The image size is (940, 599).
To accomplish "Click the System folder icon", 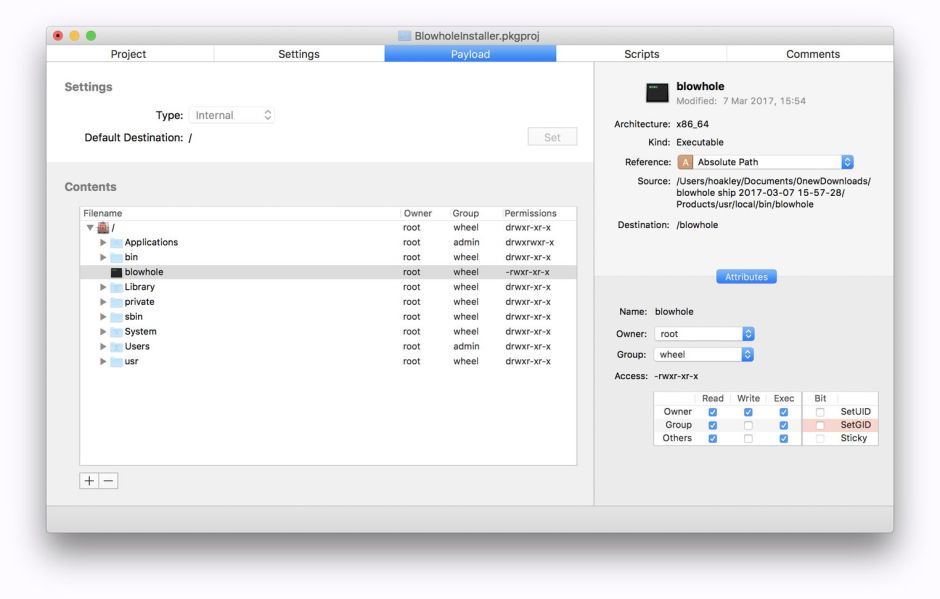I will pos(118,331).
